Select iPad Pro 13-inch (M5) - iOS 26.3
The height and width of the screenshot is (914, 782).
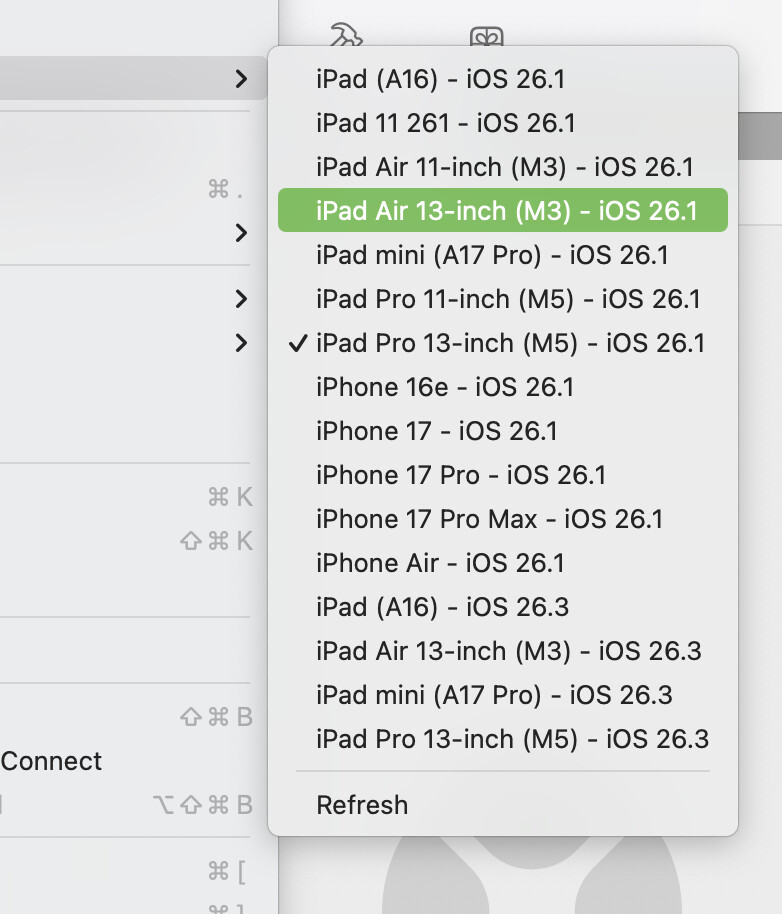coord(512,739)
